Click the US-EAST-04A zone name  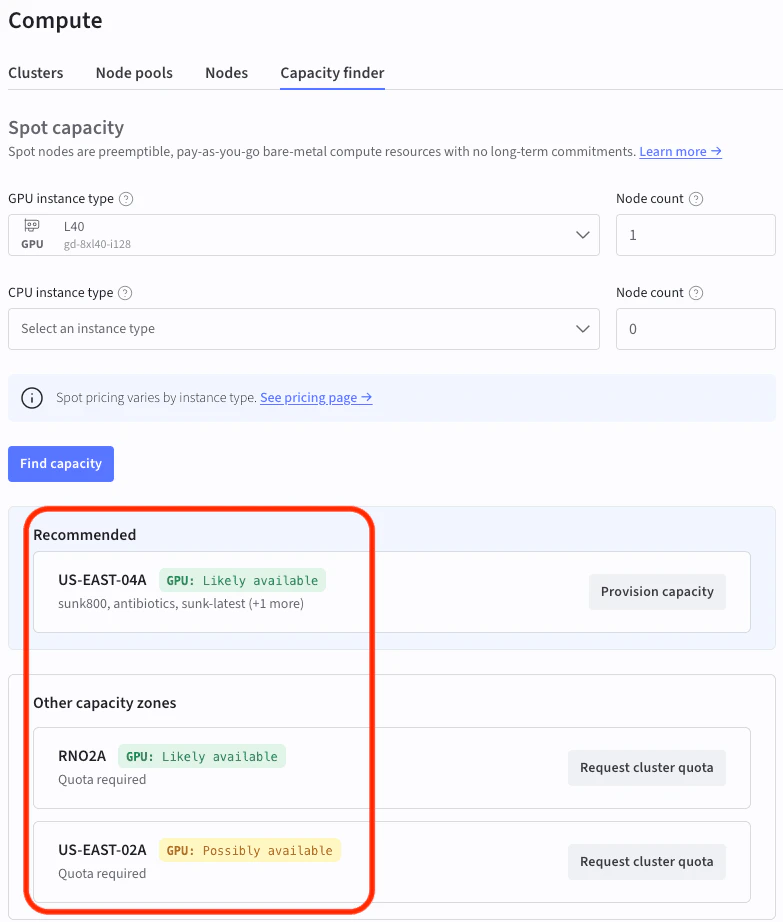pos(102,580)
